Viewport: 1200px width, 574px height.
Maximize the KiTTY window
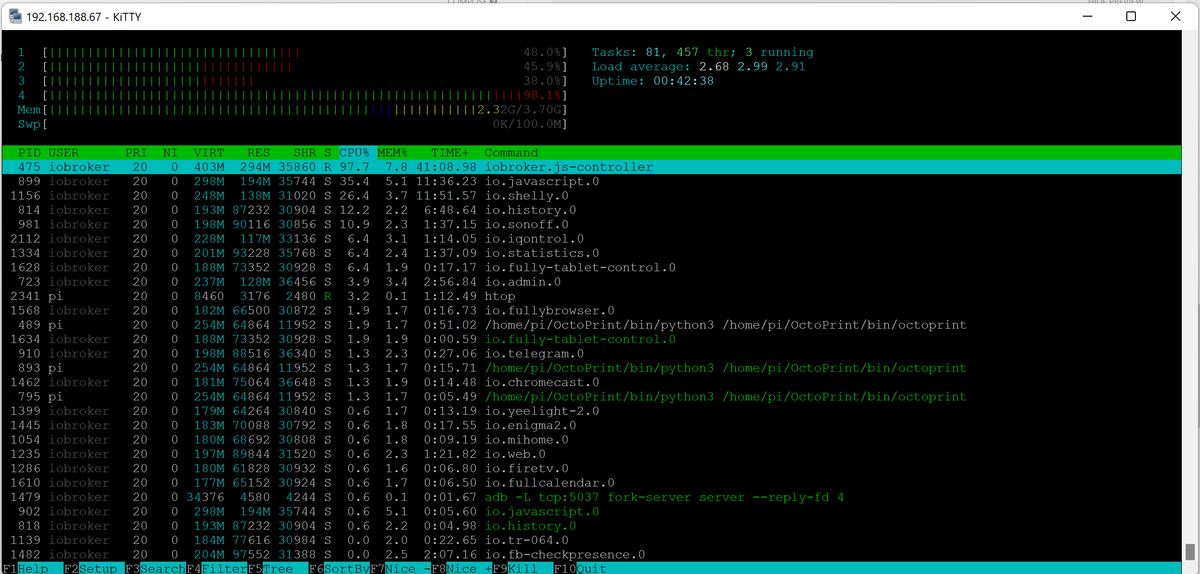1130,16
